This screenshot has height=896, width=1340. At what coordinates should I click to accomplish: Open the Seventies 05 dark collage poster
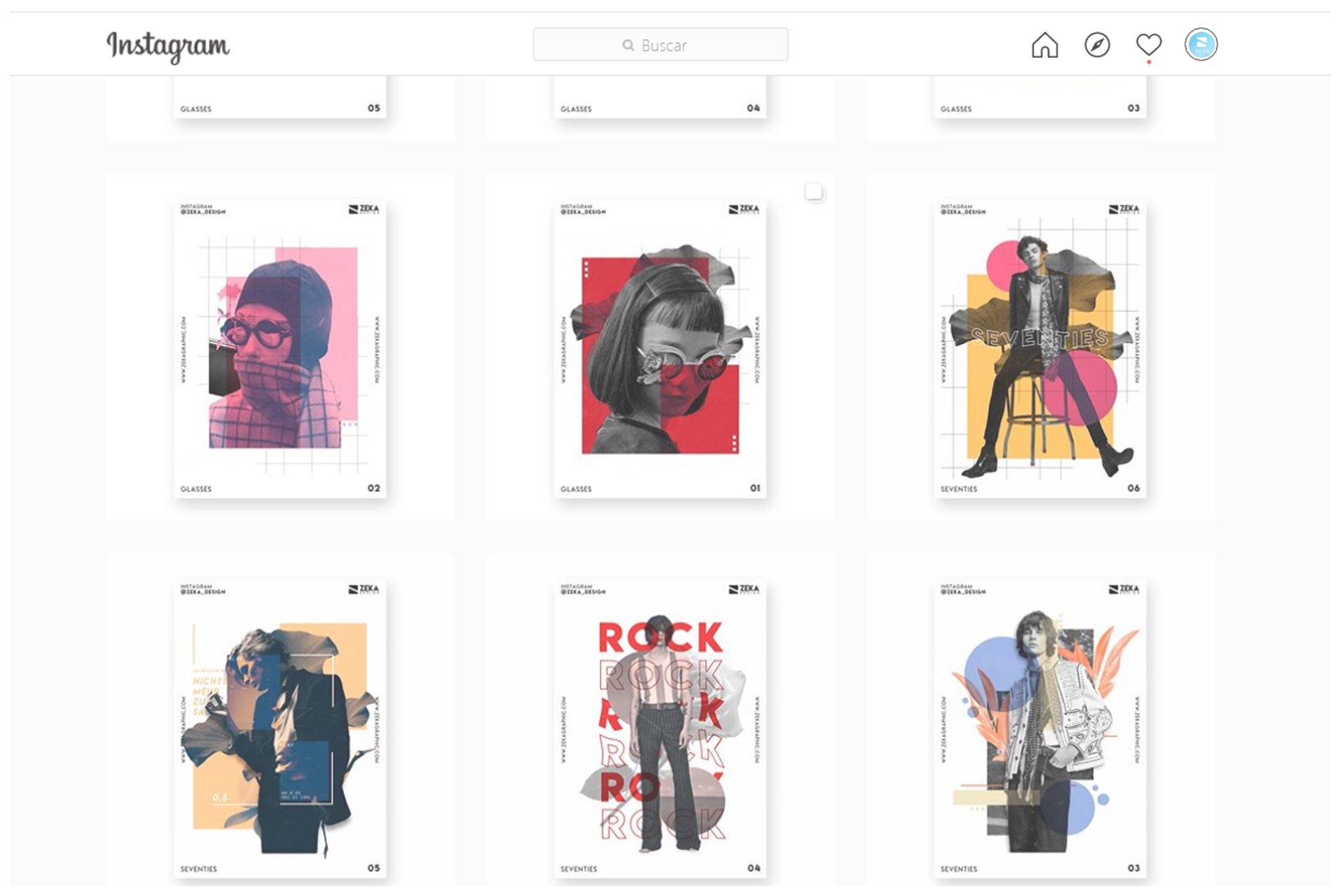point(279,726)
